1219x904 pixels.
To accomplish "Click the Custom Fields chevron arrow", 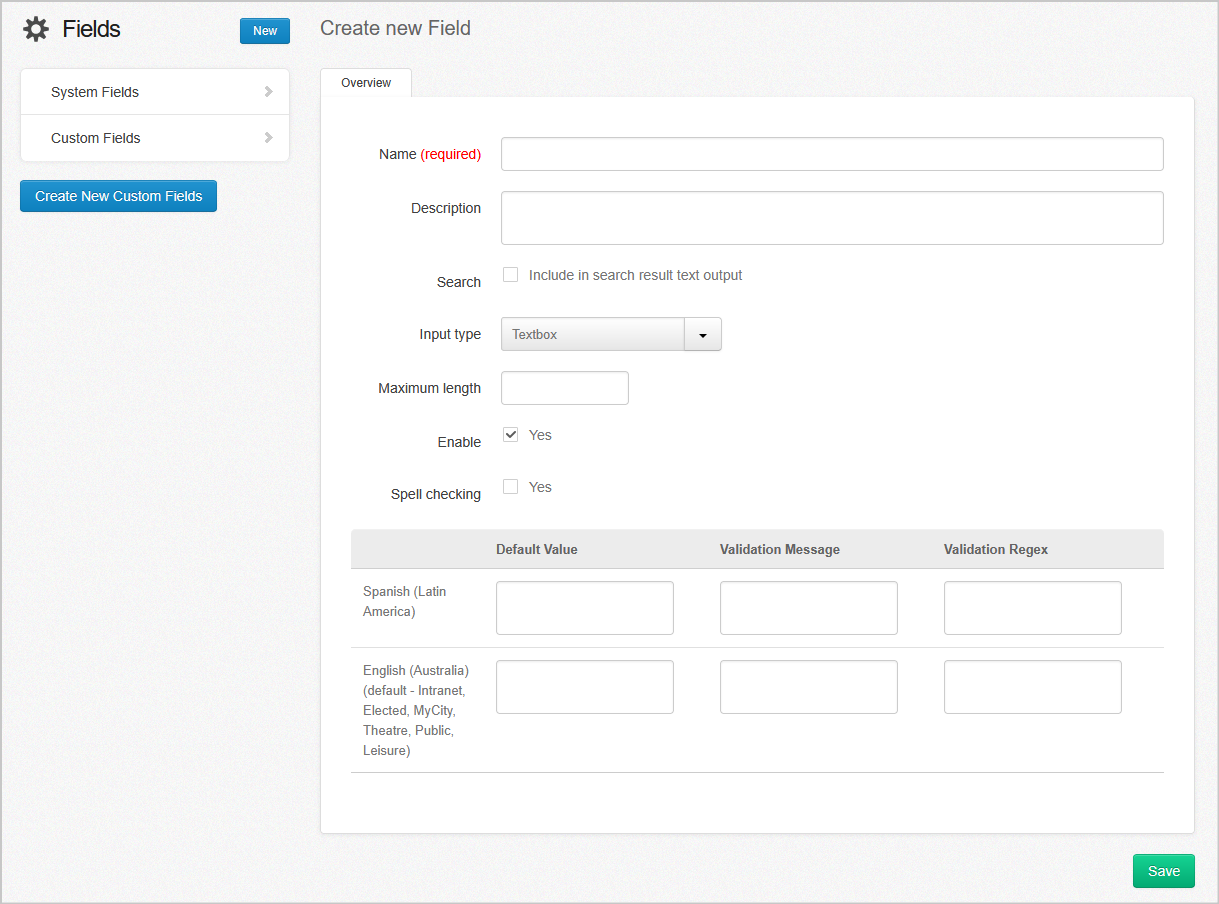I will pyautogui.click(x=268, y=138).
